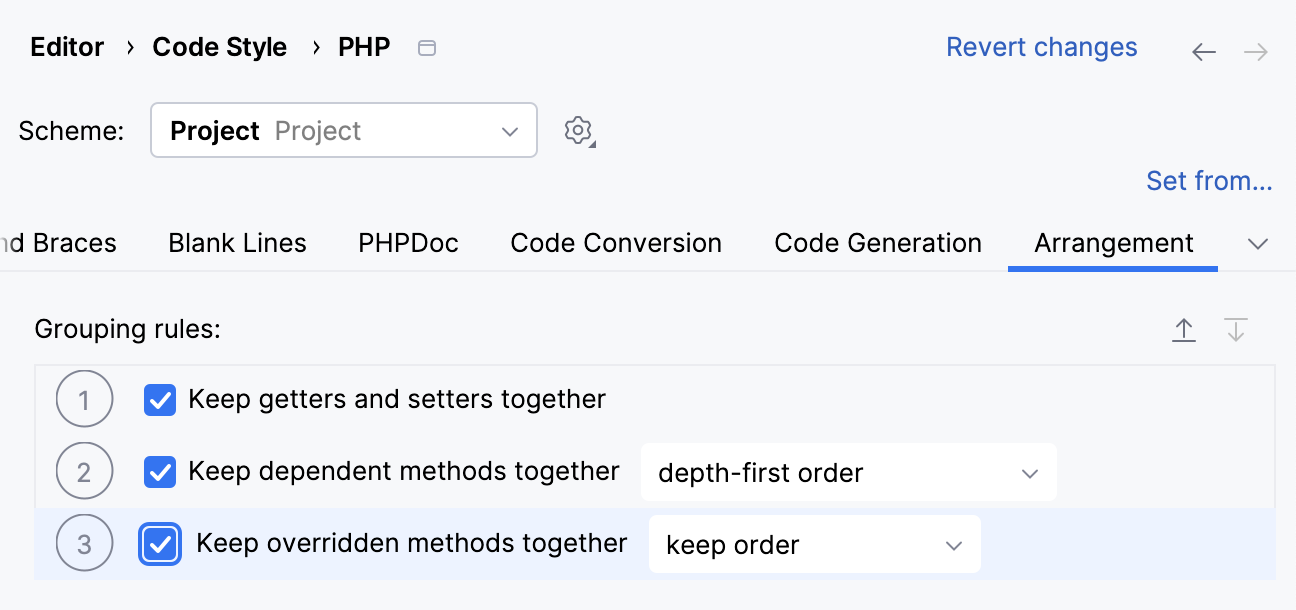
Task: Click the Revert changes link
Action: pyautogui.click(x=1041, y=47)
